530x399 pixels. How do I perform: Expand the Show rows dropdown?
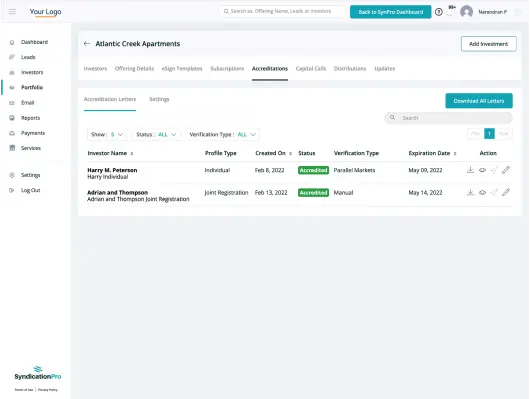(107, 135)
